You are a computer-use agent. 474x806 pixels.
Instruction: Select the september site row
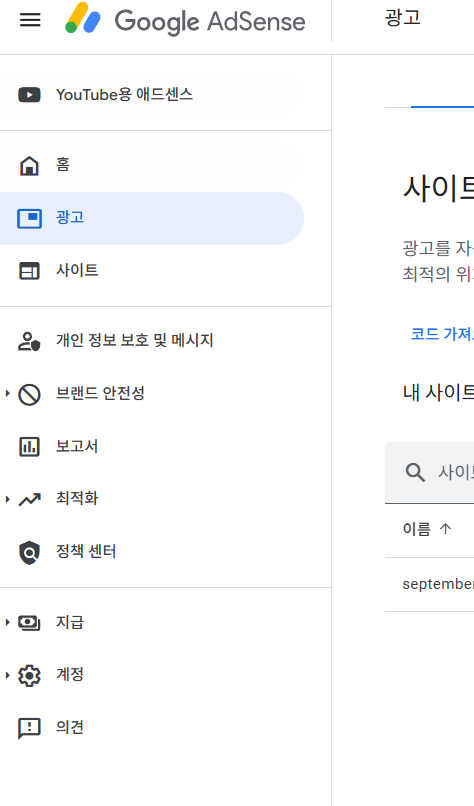click(430, 584)
